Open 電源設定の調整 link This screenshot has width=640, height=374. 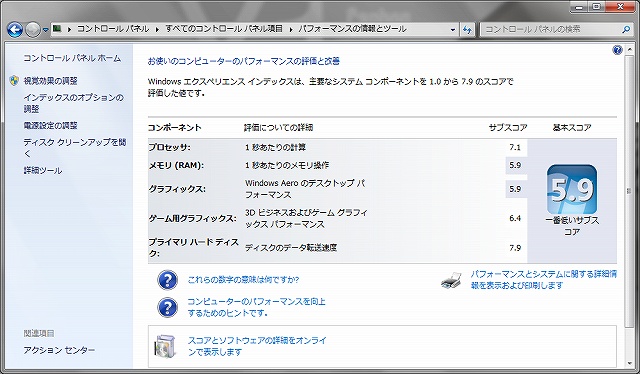pyautogui.click(x=50, y=125)
